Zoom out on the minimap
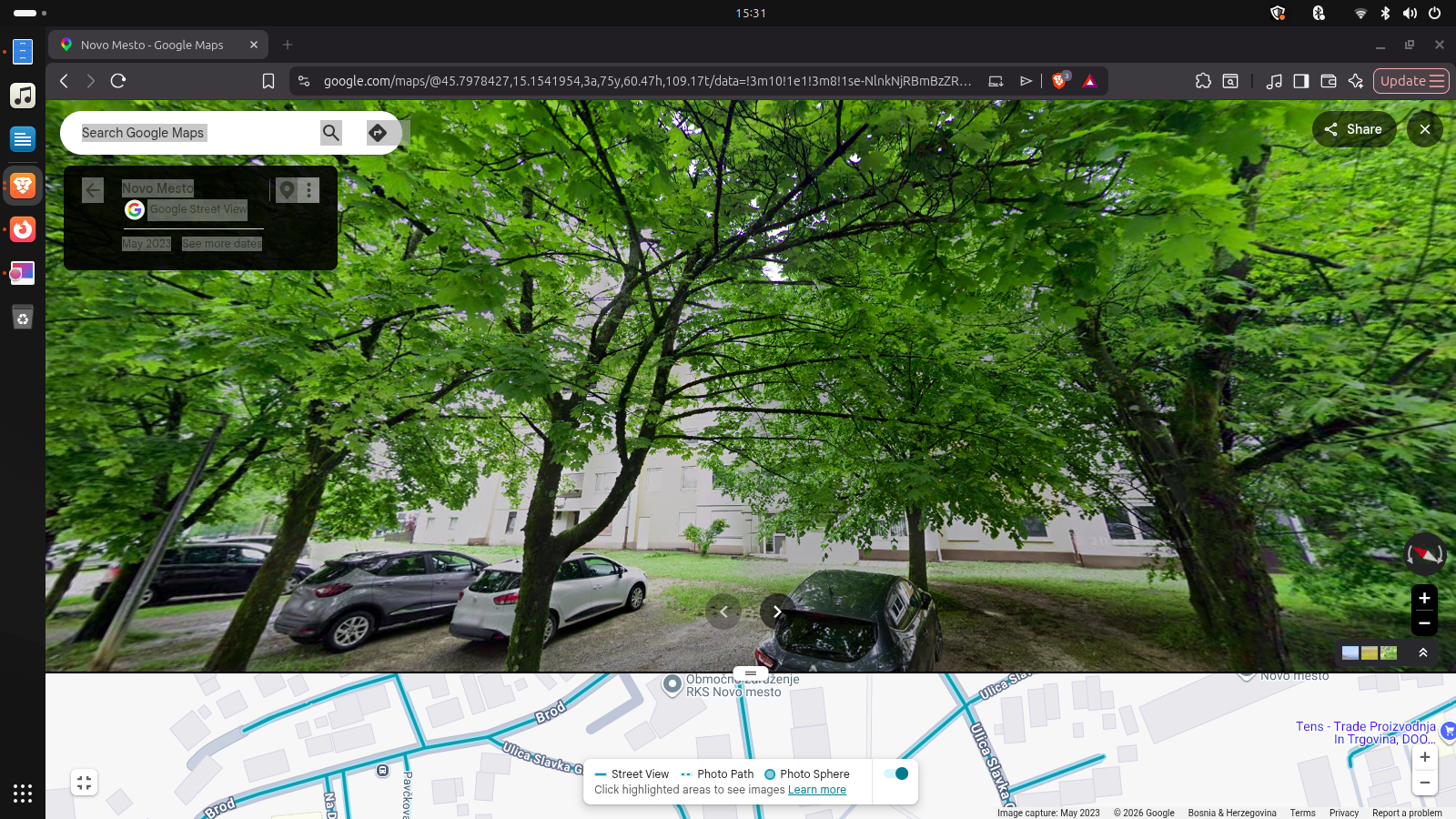Image resolution: width=1456 pixels, height=819 pixels. point(1425,783)
